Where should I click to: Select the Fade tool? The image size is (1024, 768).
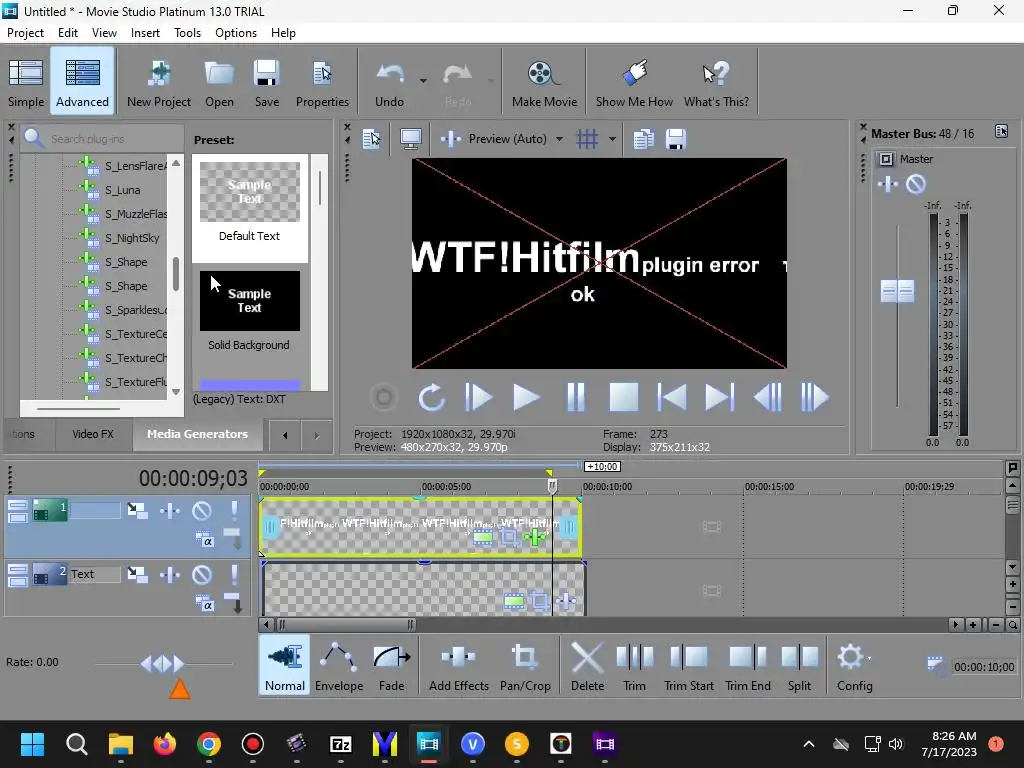click(x=391, y=665)
